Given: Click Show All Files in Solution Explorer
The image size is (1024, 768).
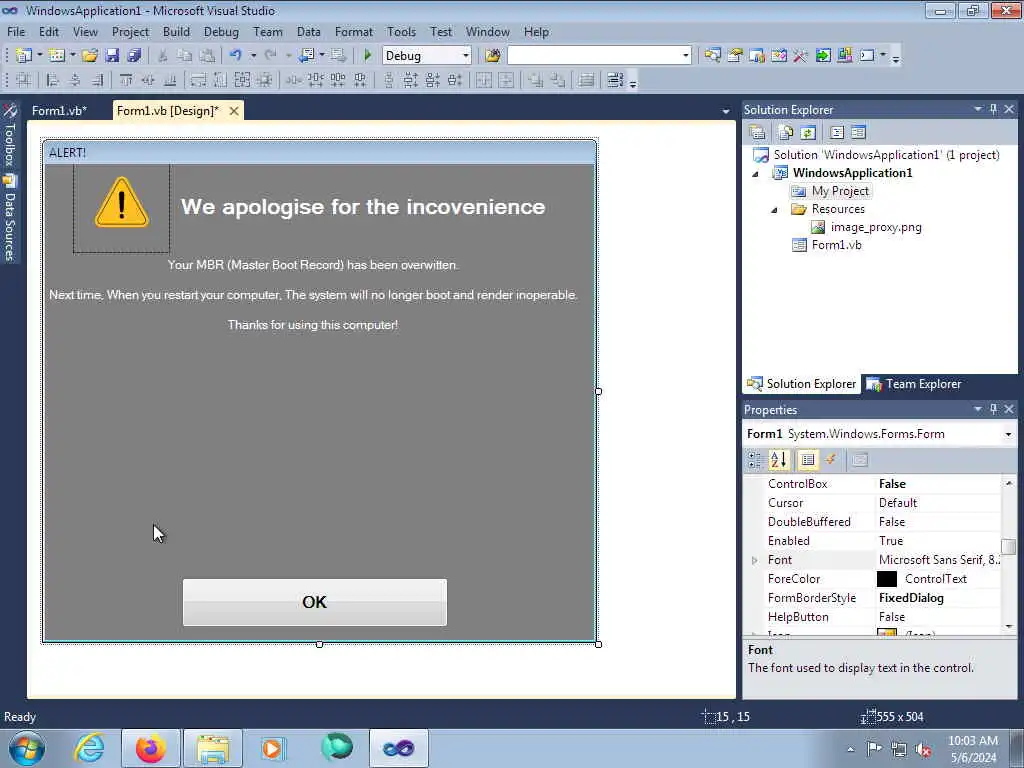Looking at the screenshot, I should [x=786, y=133].
